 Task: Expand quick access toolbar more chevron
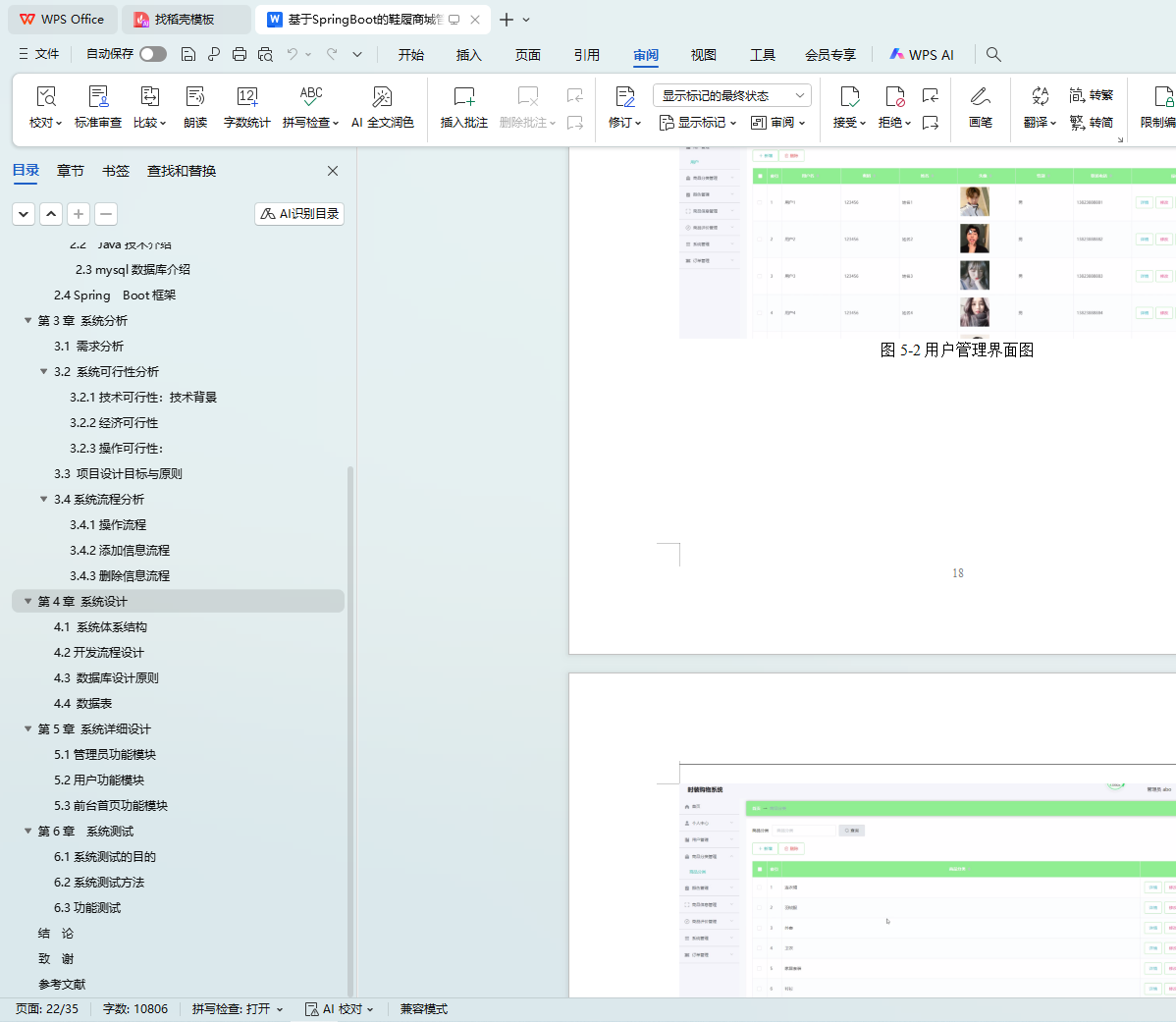click(x=357, y=54)
